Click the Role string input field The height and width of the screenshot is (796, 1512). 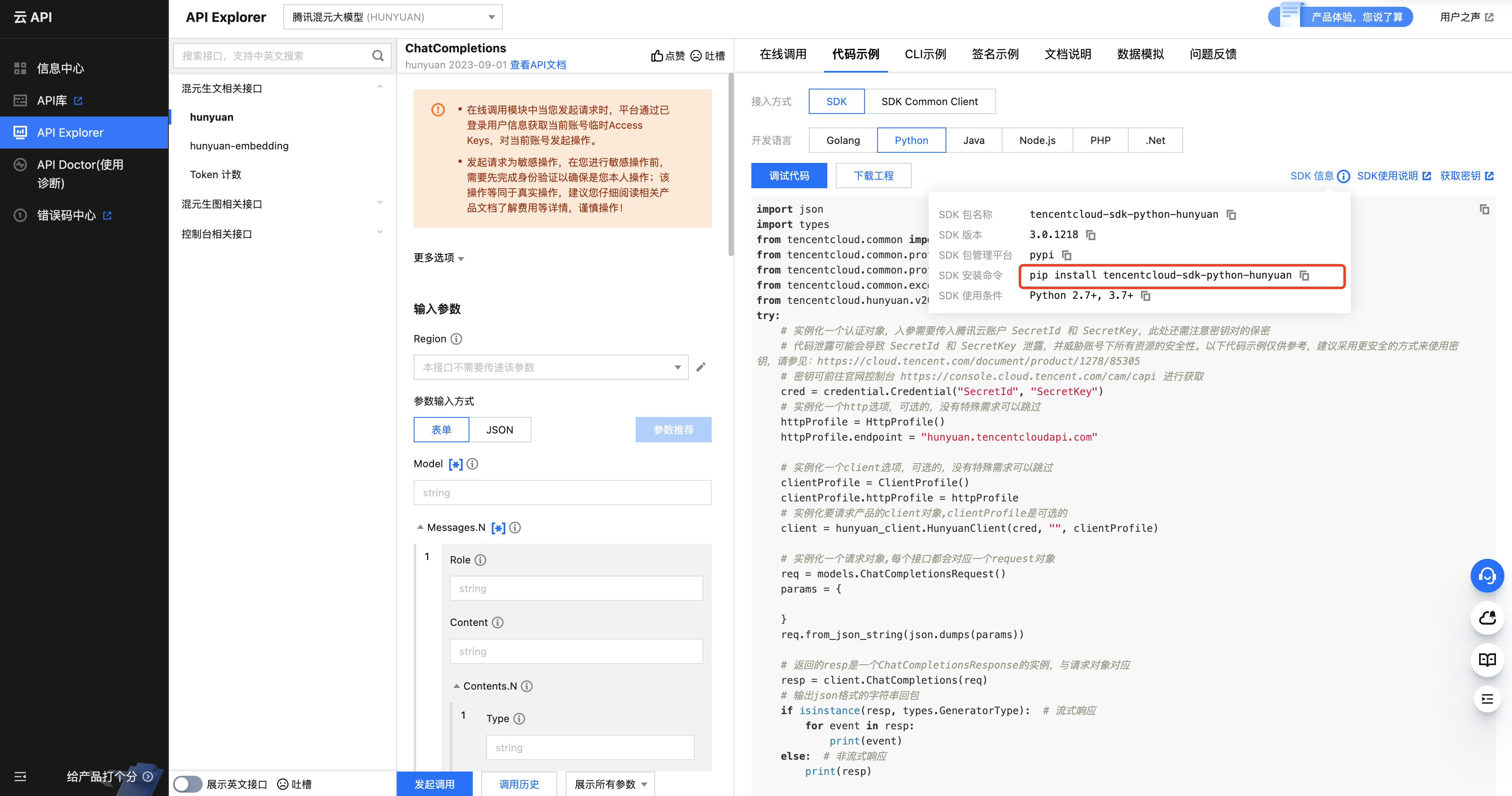[576, 588]
